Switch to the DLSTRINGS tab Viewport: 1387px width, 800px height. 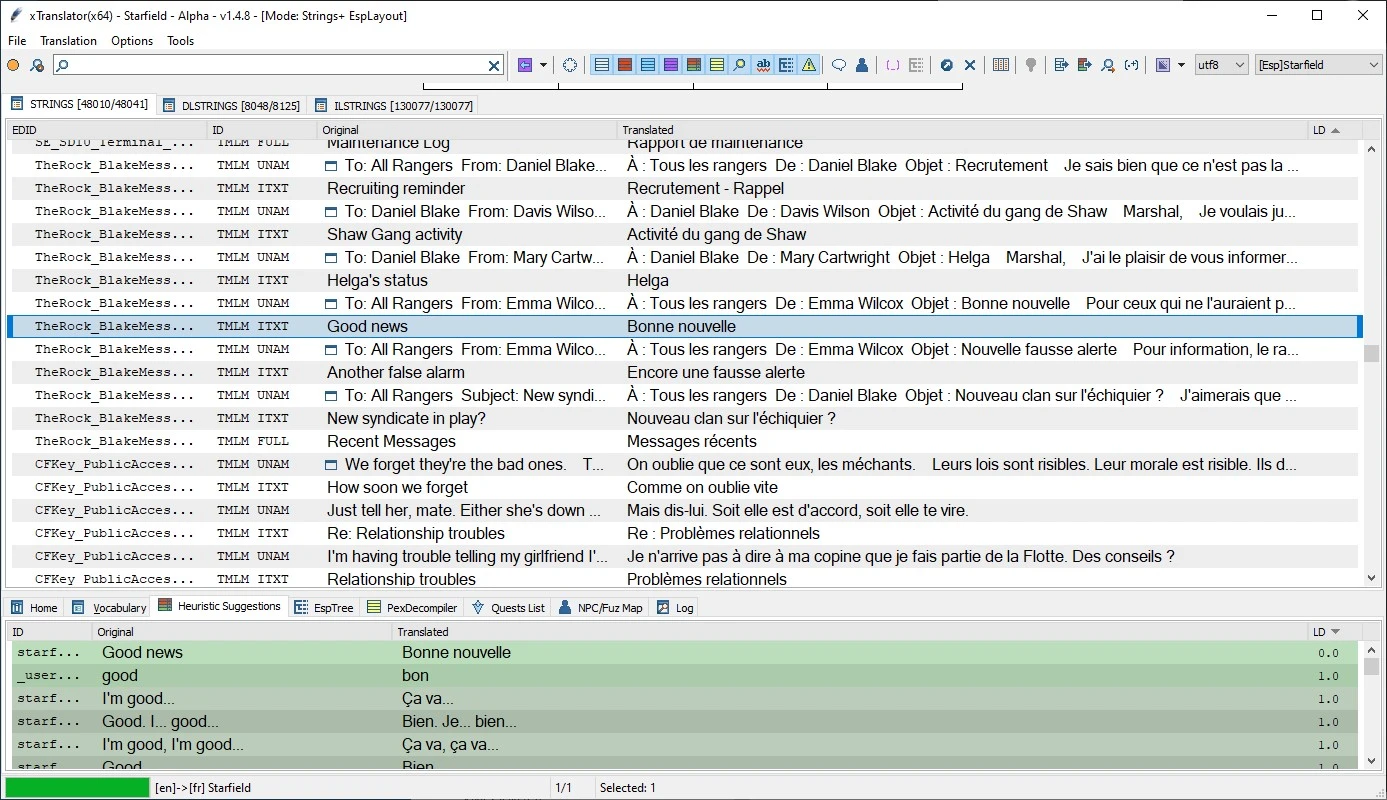(x=231, y=105)
